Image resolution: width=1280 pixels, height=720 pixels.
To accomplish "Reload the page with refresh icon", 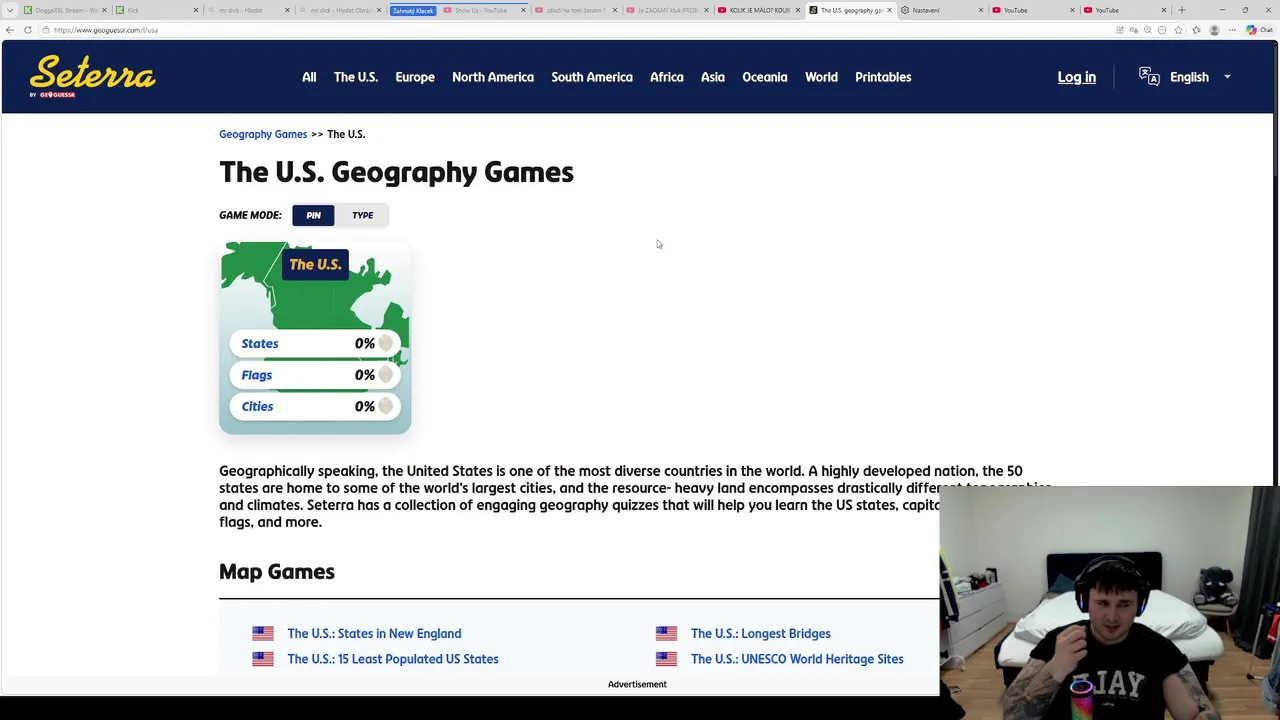I will [x=28, y=30].
